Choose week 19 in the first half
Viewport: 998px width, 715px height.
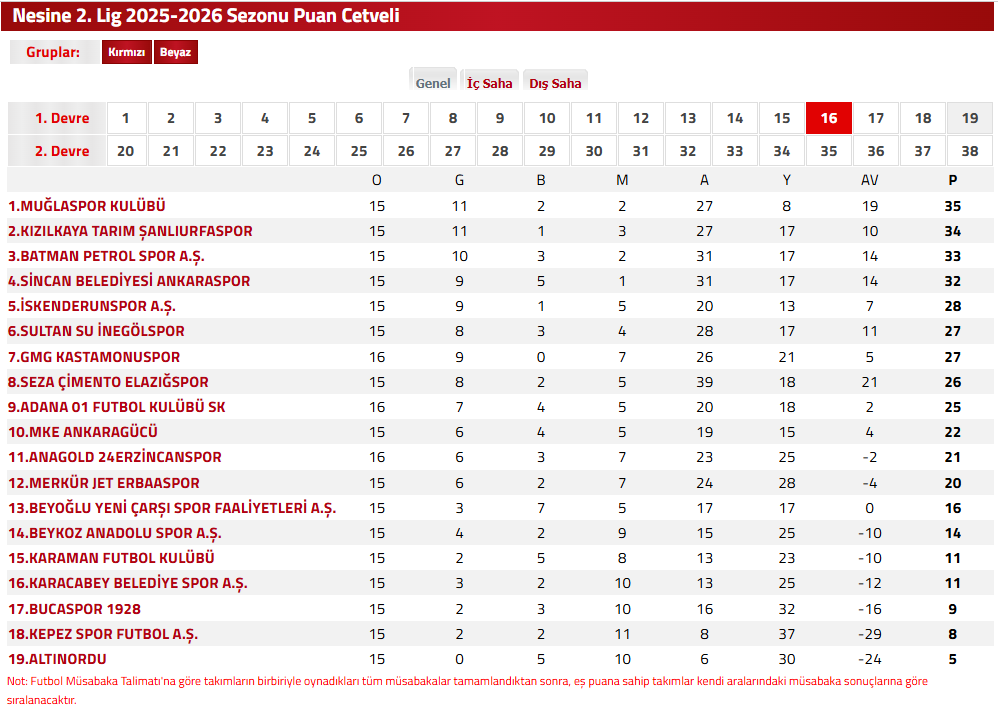[970, 118]
